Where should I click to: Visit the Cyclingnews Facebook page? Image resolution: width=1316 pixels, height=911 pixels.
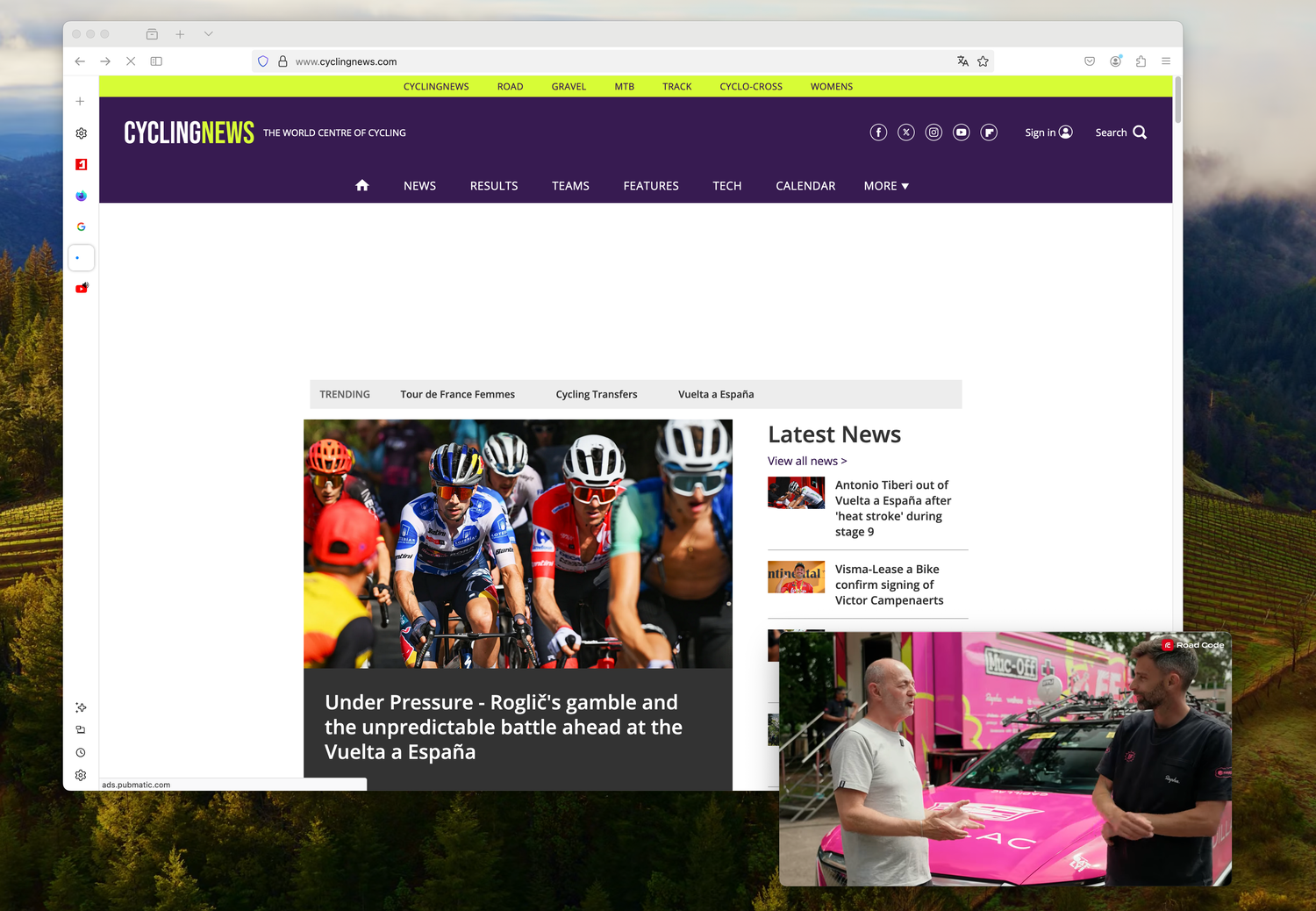pyautogui.click(x=878, y=133)
